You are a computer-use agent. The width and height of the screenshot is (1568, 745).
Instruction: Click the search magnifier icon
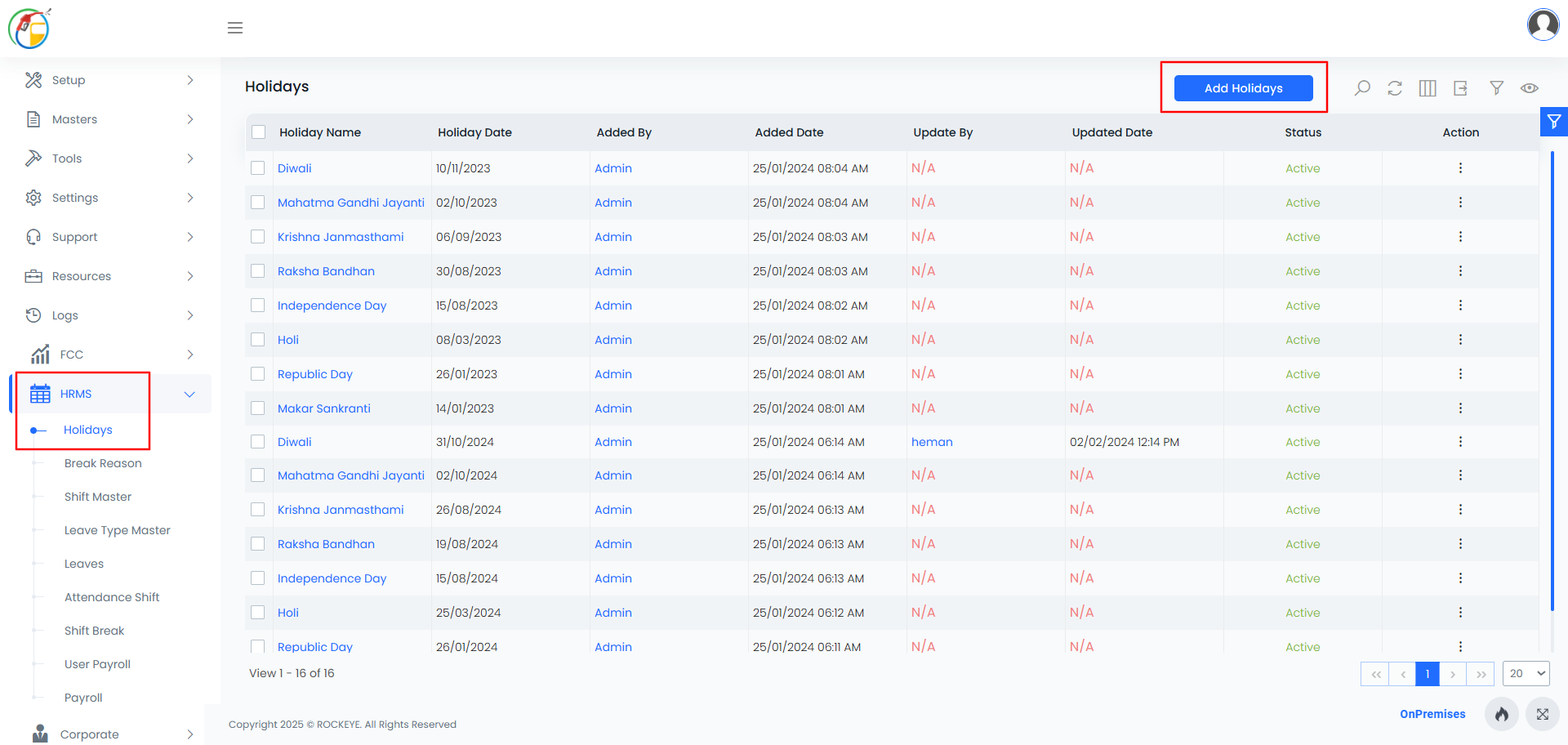[x=1362, y=88]
